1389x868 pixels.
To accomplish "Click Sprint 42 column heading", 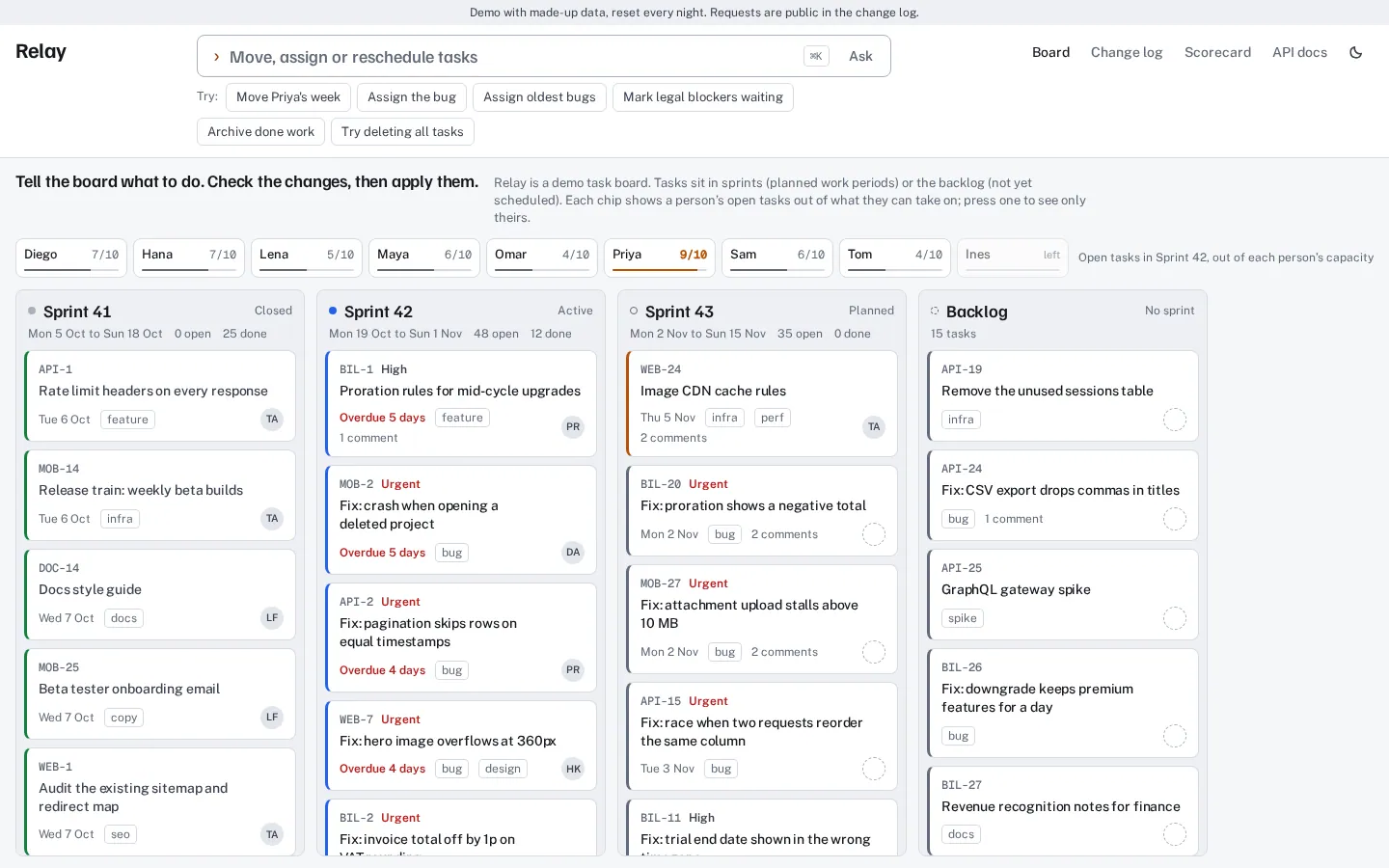I will pyautogui.click(x=378, y=312).
